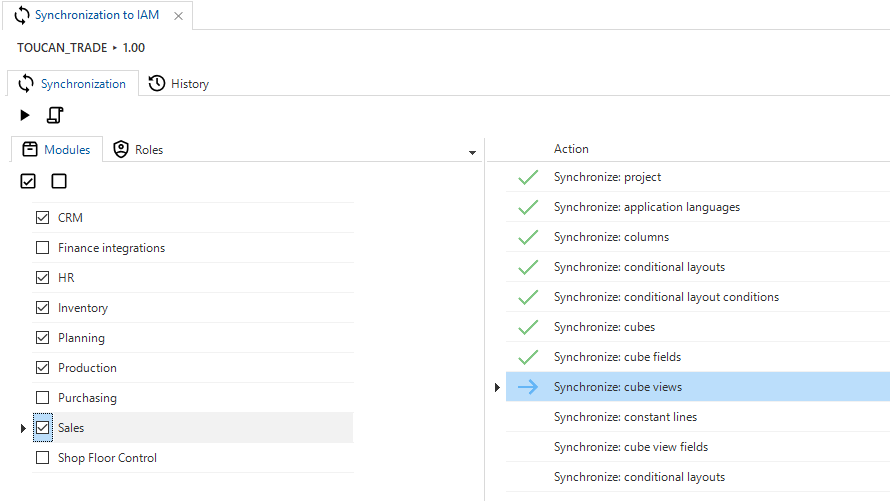This screenshot has width=890, height=501.
Task: Uncheck the CRM module checkbox
Action: 43,217
